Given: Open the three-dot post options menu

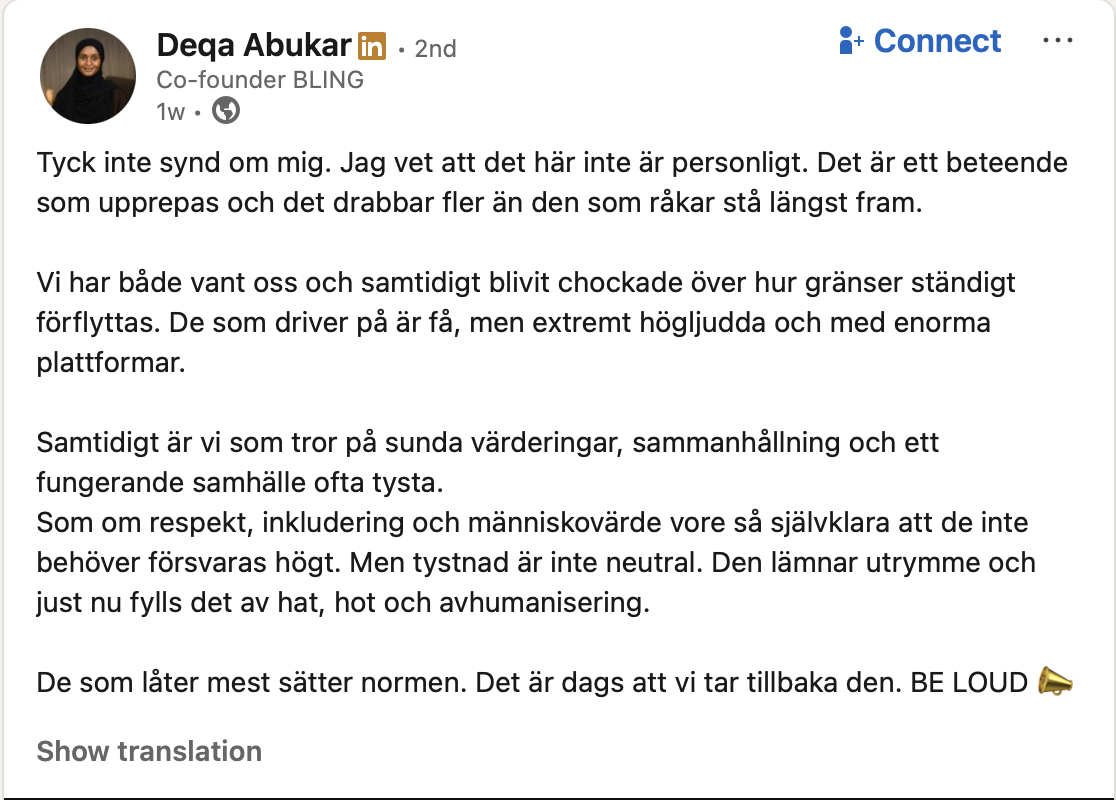Looking at the screenshot, I should click(x=1057, y=41).
